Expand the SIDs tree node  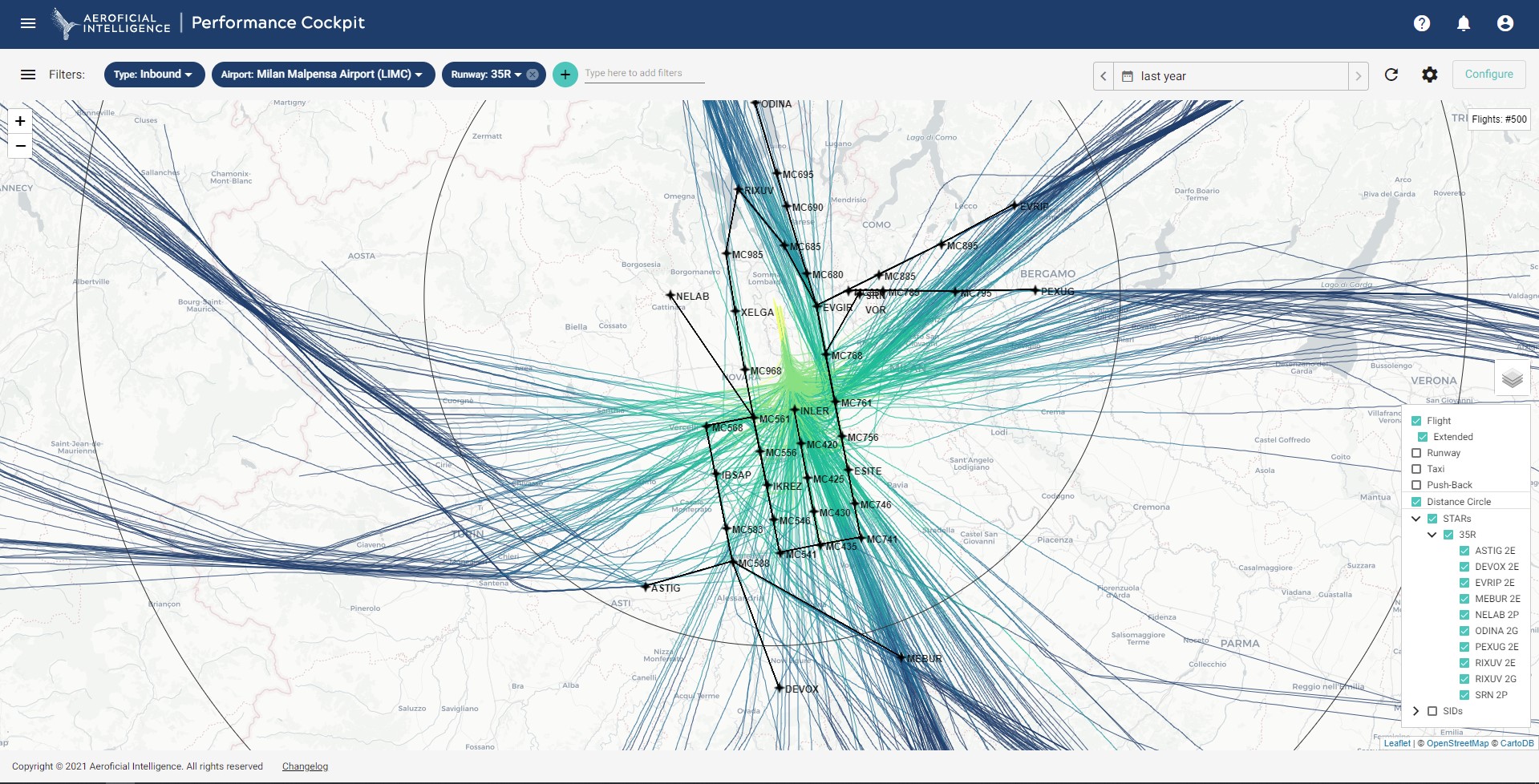click(x=1416, y=711)
